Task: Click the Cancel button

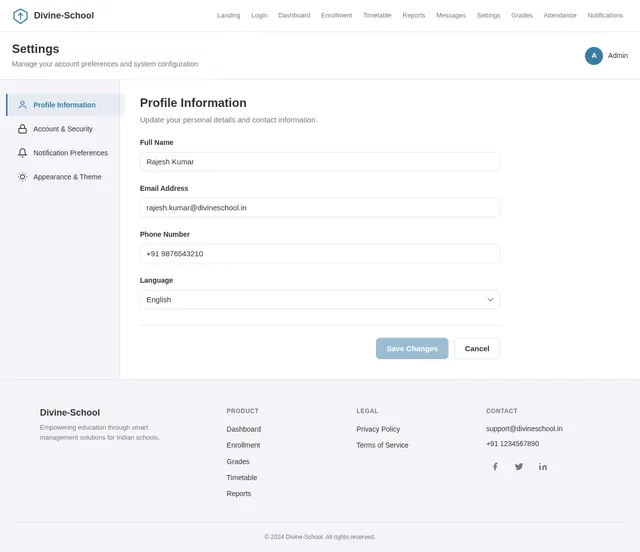Action: 477,349
